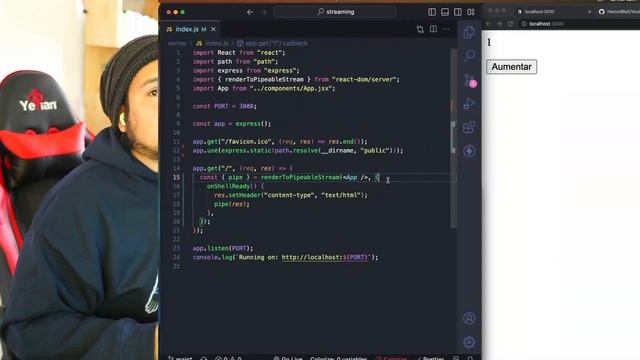The height and width of the screenshot is (360, 640).
Task: Click the editor vertical scrollbar
Action: point(453,139)
